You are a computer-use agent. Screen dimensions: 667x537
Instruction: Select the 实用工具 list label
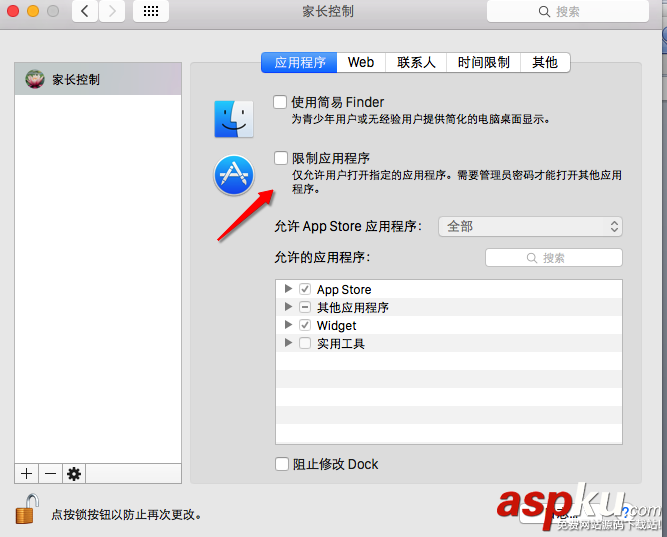point(341,343)
